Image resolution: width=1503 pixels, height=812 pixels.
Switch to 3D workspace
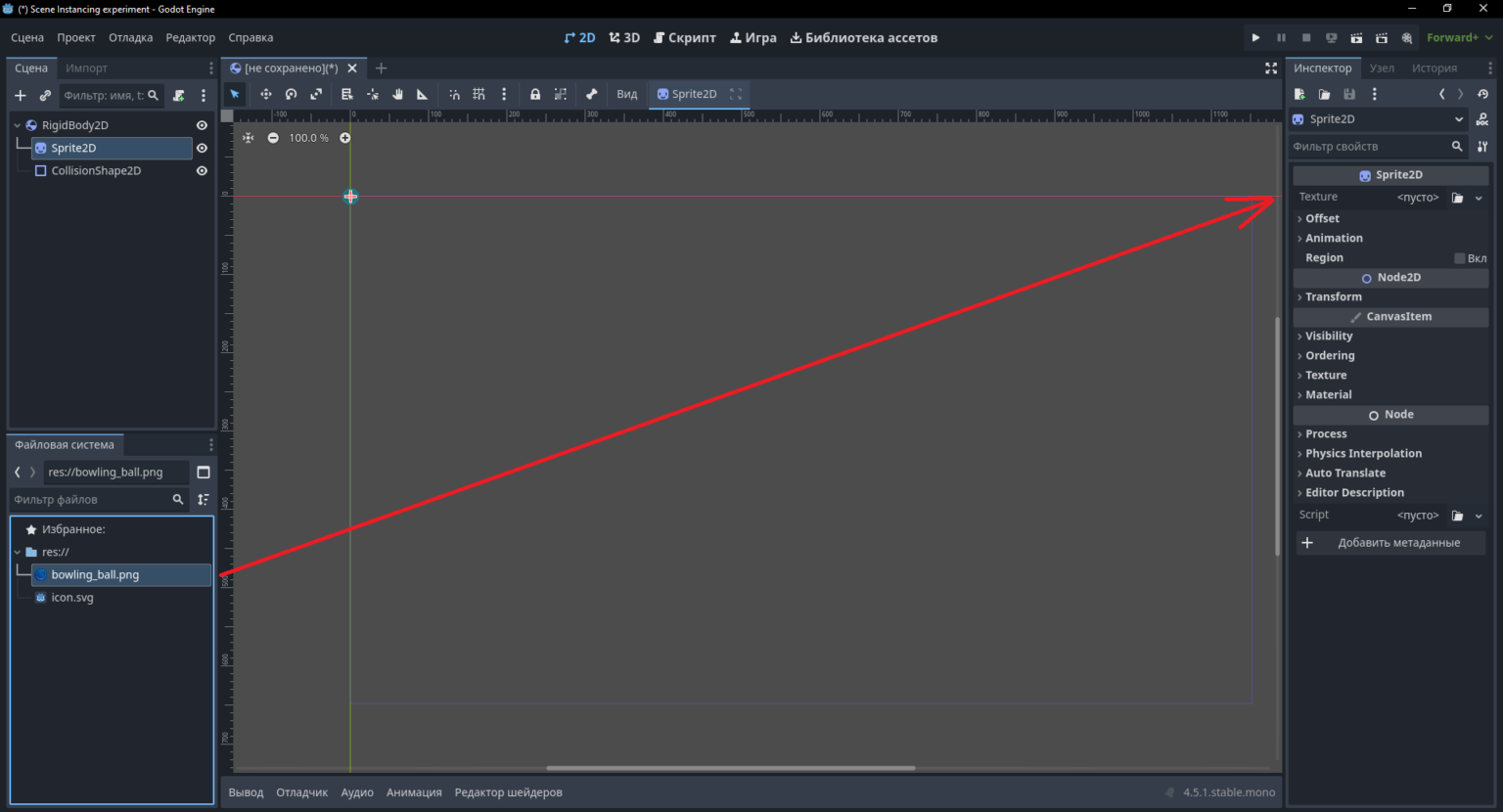point(624,38)
